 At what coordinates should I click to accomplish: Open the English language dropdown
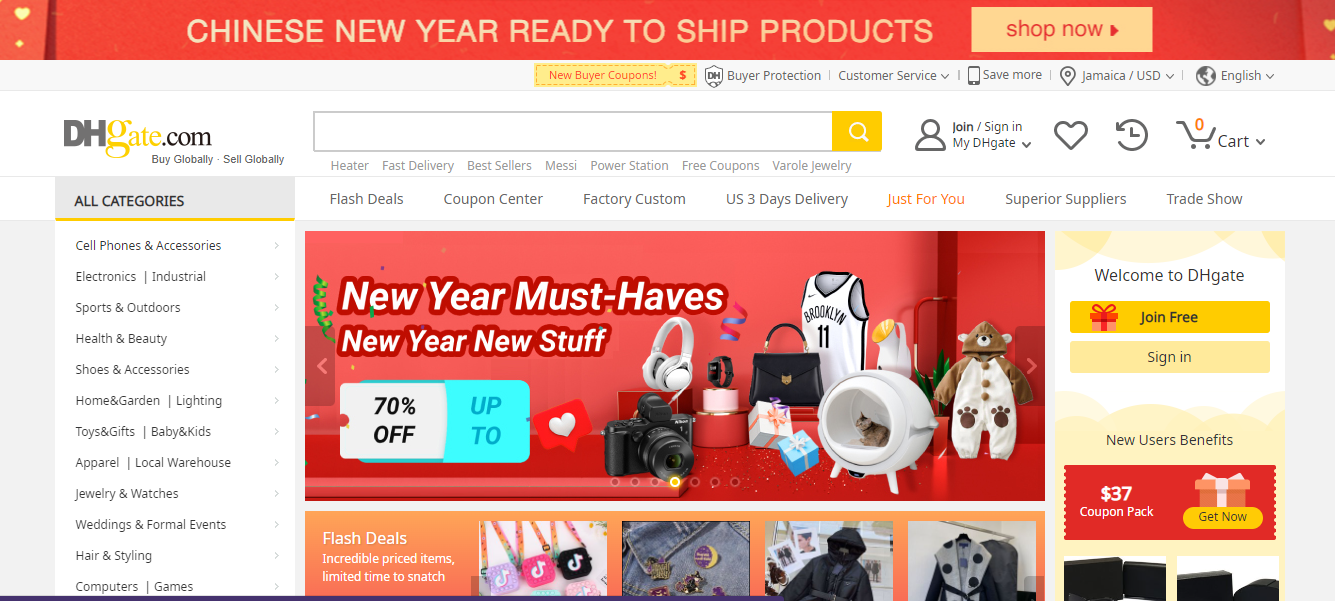click(1235, 76)
